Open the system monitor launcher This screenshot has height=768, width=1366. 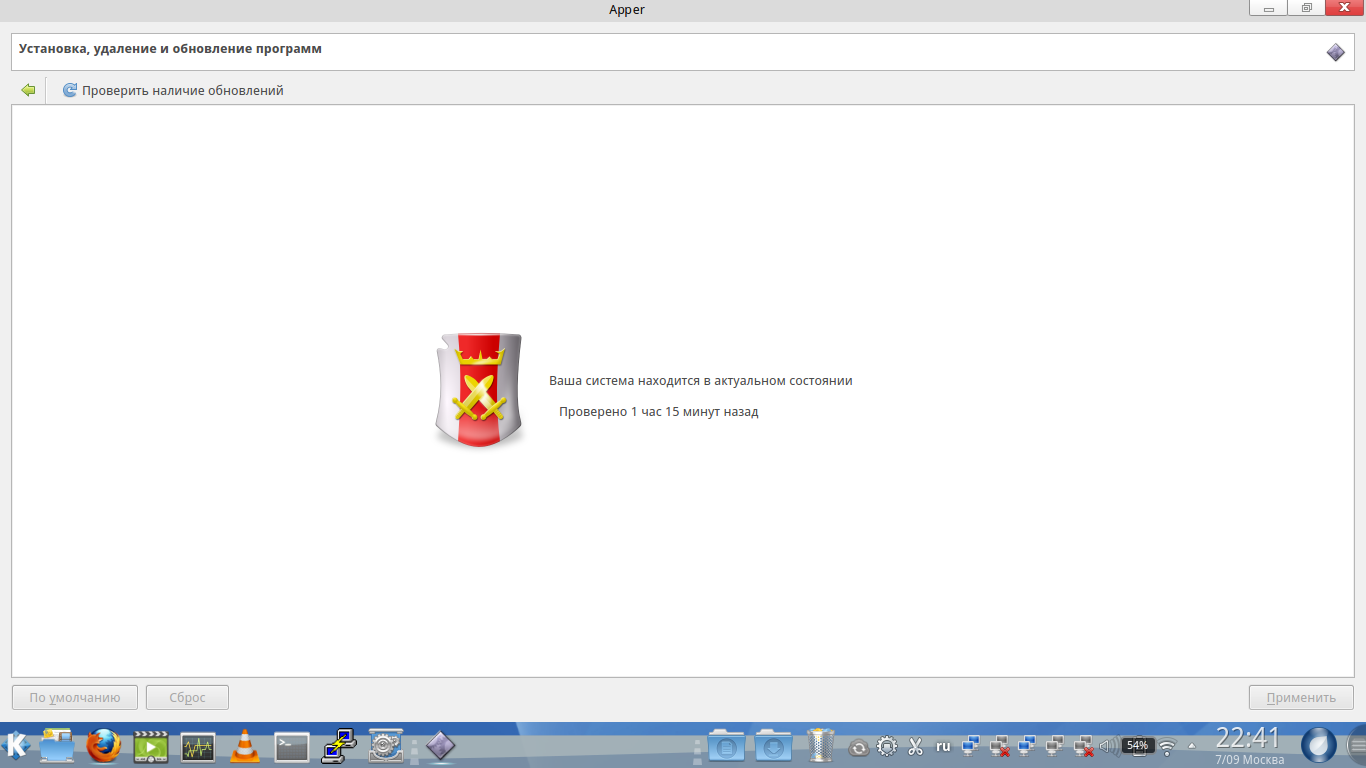tap(198, 746)
